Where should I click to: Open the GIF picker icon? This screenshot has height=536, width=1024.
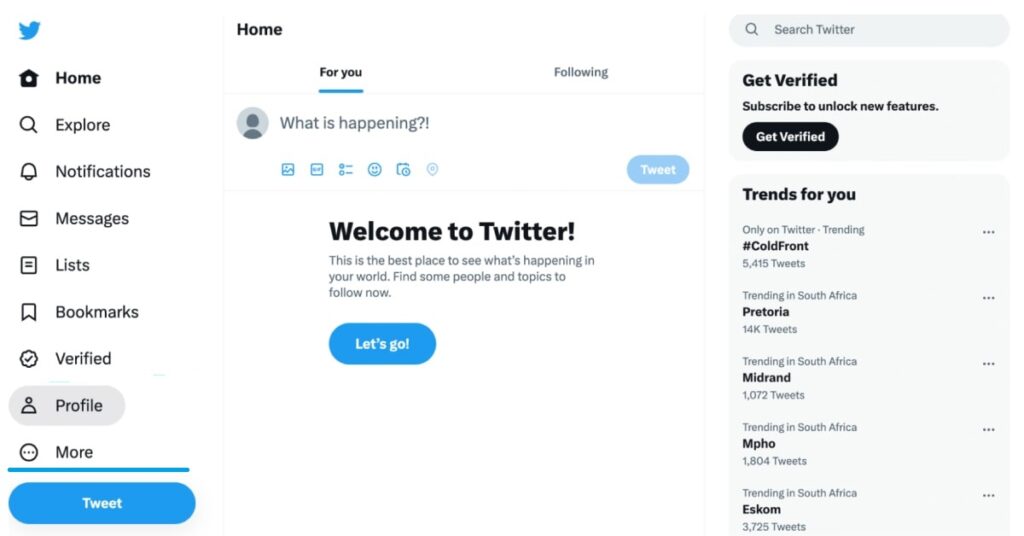pos(317,170)
